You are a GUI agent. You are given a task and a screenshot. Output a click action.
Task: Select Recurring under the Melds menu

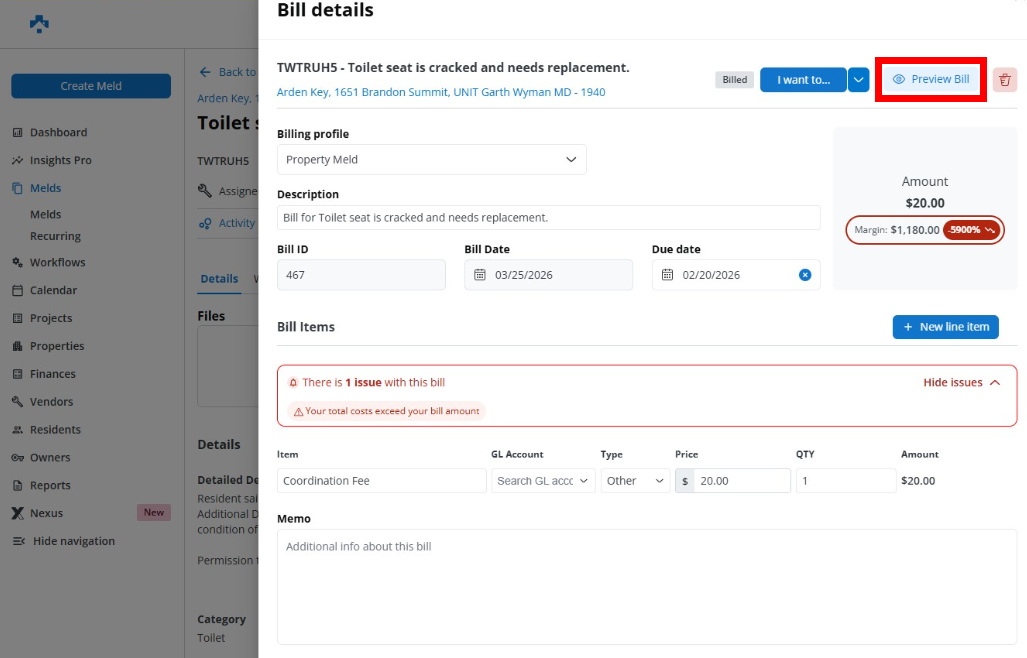click(x=55, y=237)
